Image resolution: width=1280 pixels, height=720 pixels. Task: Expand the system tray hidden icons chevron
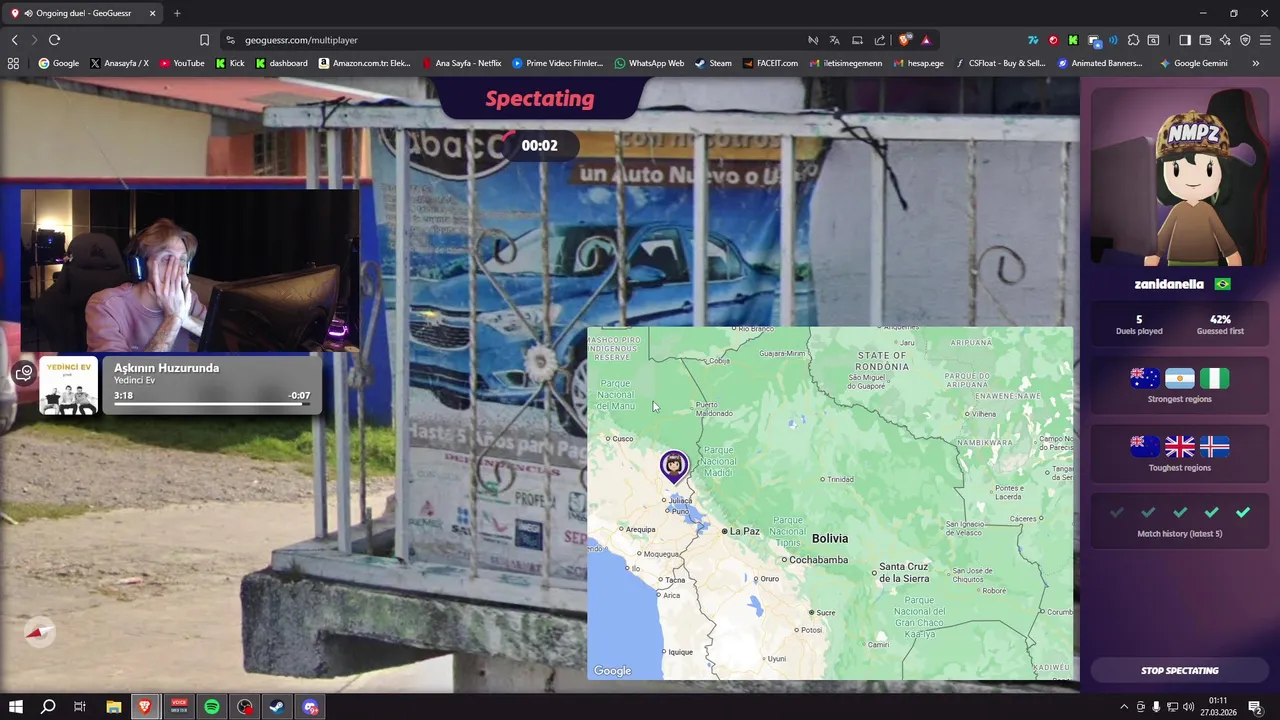pyautogui.click(x=1123, y=707)
